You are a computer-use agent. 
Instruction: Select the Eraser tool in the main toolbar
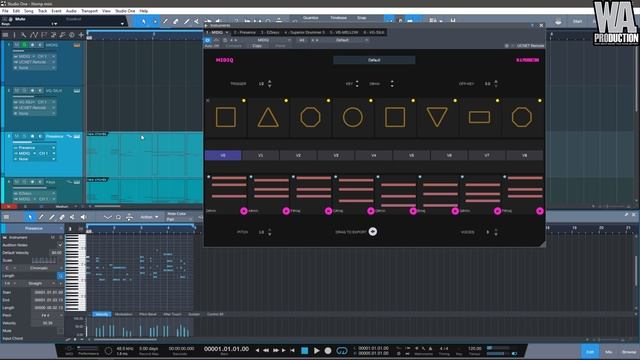[x=176, y=21]
